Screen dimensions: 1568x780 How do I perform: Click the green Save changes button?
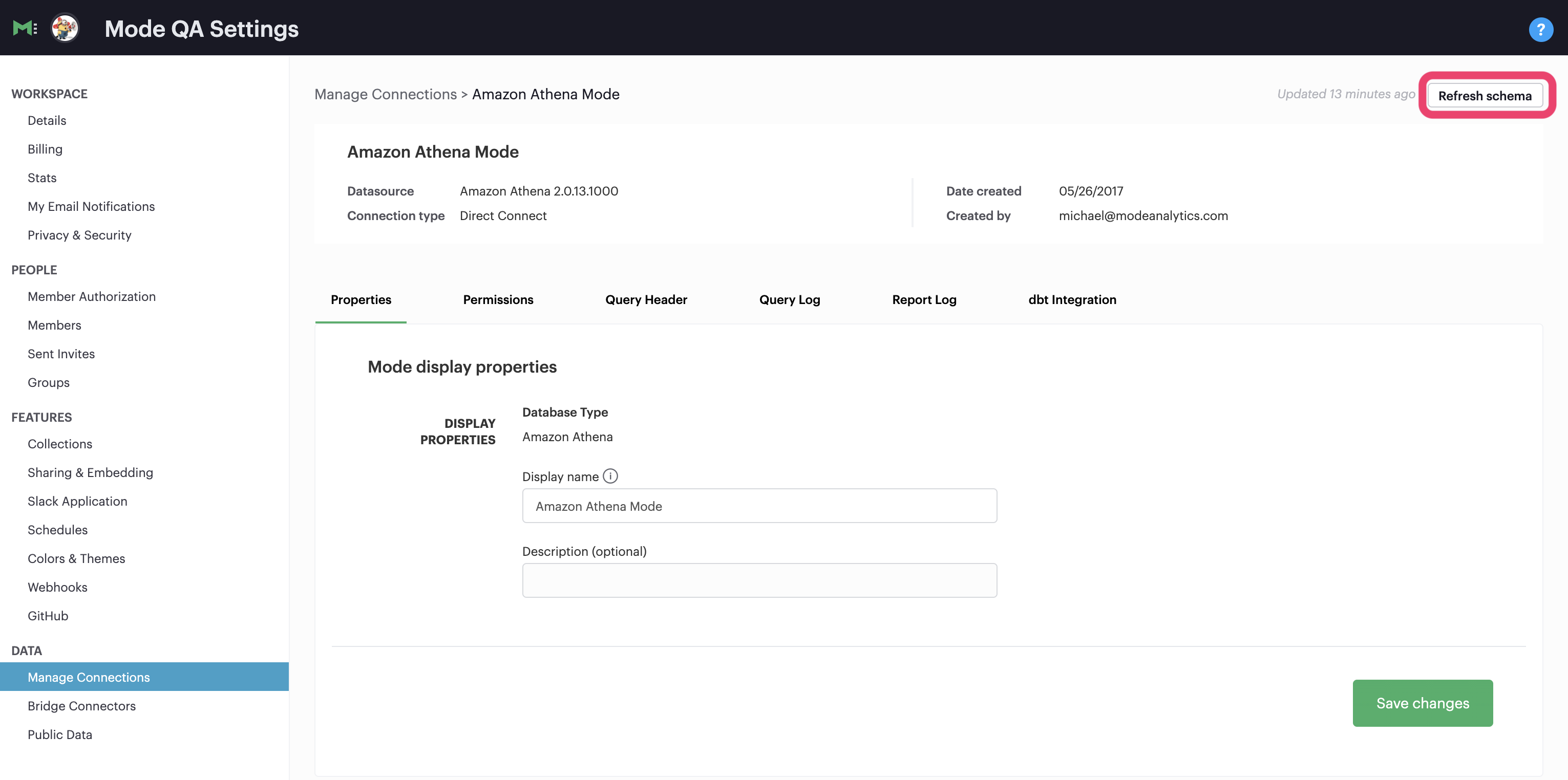click(1423, 703)
